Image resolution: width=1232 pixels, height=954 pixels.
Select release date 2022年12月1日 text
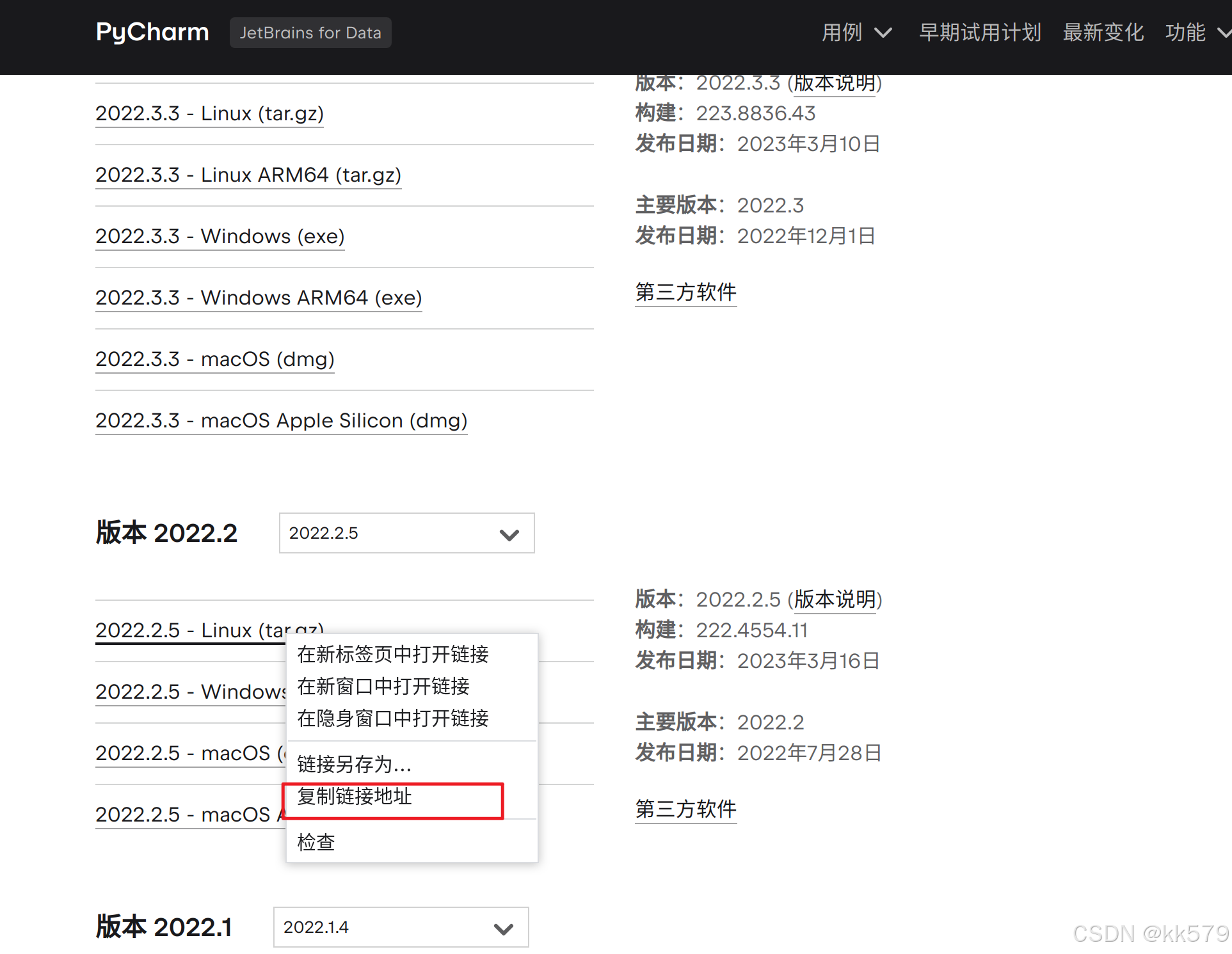click(x=806, y=236)
